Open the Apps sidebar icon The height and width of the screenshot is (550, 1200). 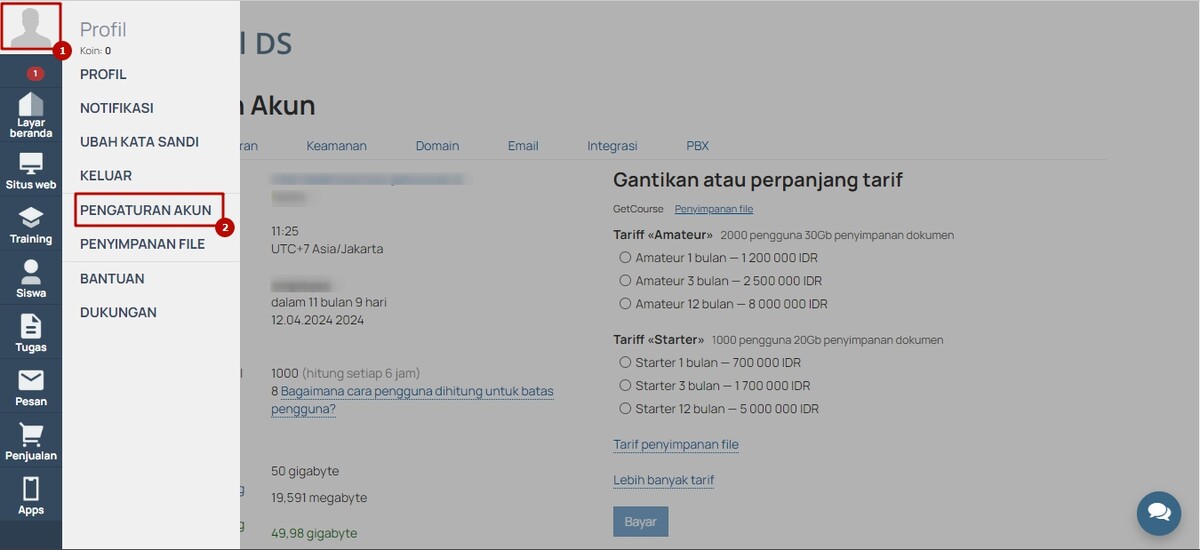(31, 496)
